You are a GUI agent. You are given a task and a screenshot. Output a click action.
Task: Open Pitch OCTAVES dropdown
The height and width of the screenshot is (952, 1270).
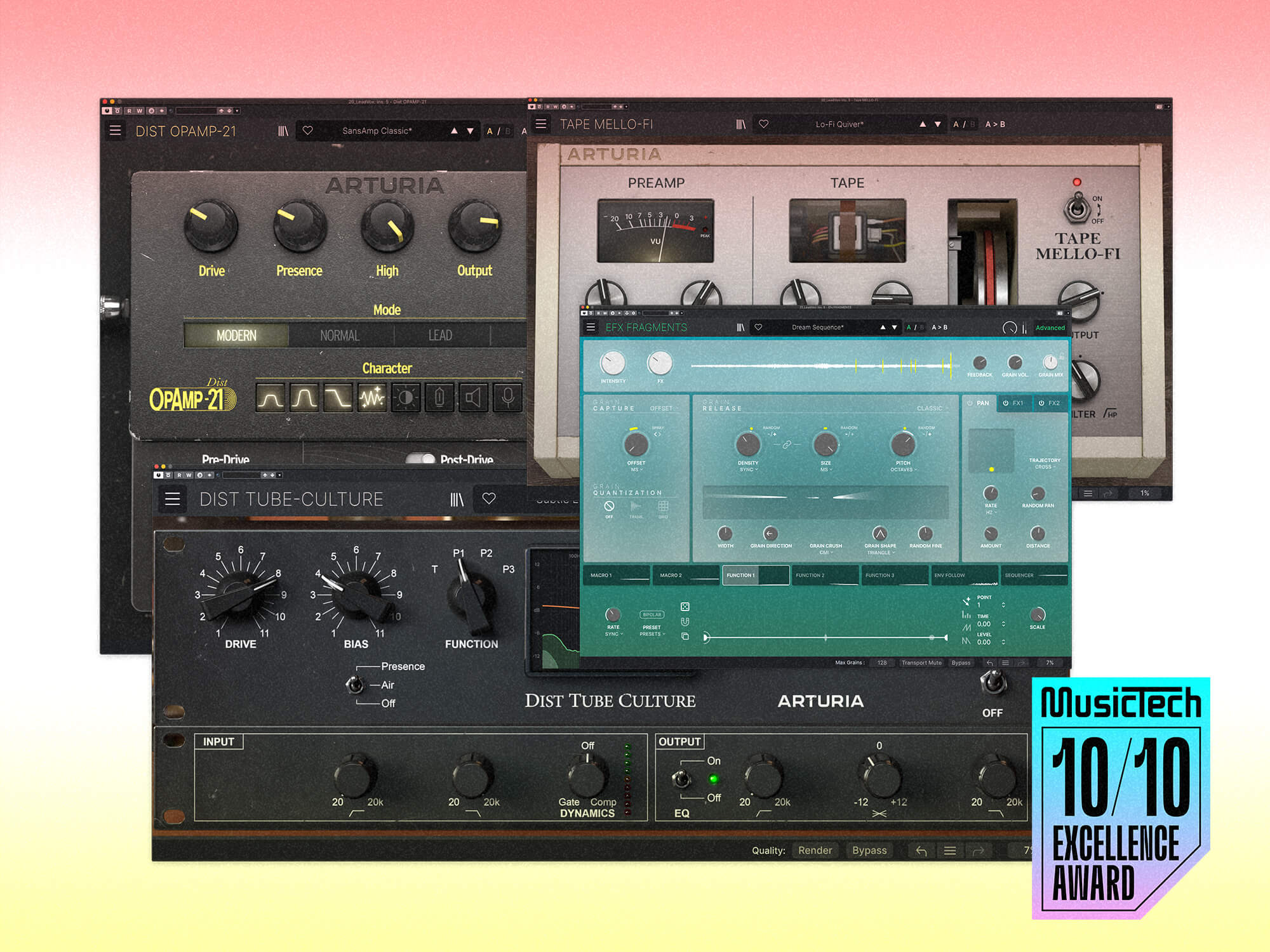click(903, 470)
